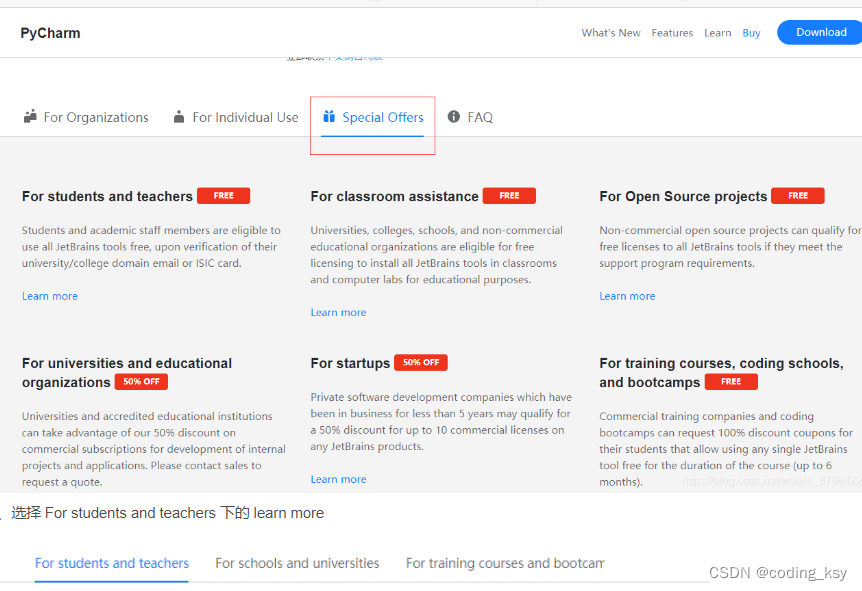Open Learn more under For classroom assistance
Viewport: 862px width, 591px height.
pos(338,313)
